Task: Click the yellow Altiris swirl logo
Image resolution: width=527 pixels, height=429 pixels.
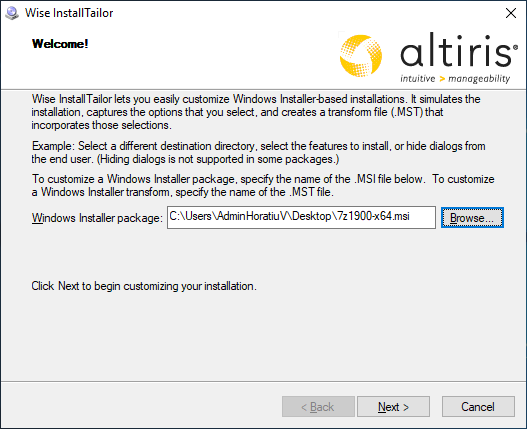Action: pyautogui.click(x=361, y=55)
